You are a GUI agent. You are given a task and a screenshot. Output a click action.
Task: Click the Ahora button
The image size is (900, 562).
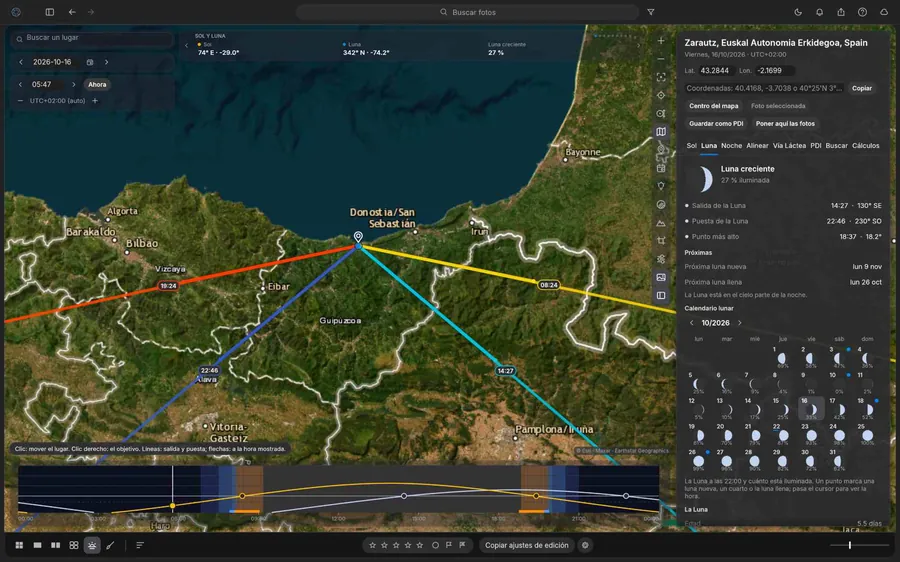(97, 84)
